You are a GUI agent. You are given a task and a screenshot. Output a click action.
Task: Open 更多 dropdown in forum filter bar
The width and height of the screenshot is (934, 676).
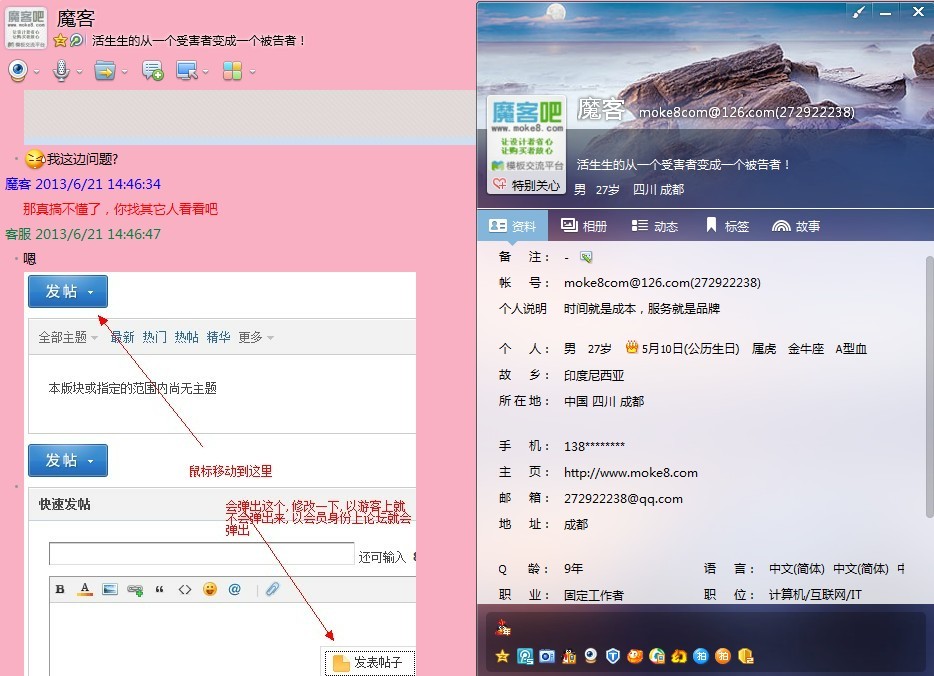click(x=256, y=337)
